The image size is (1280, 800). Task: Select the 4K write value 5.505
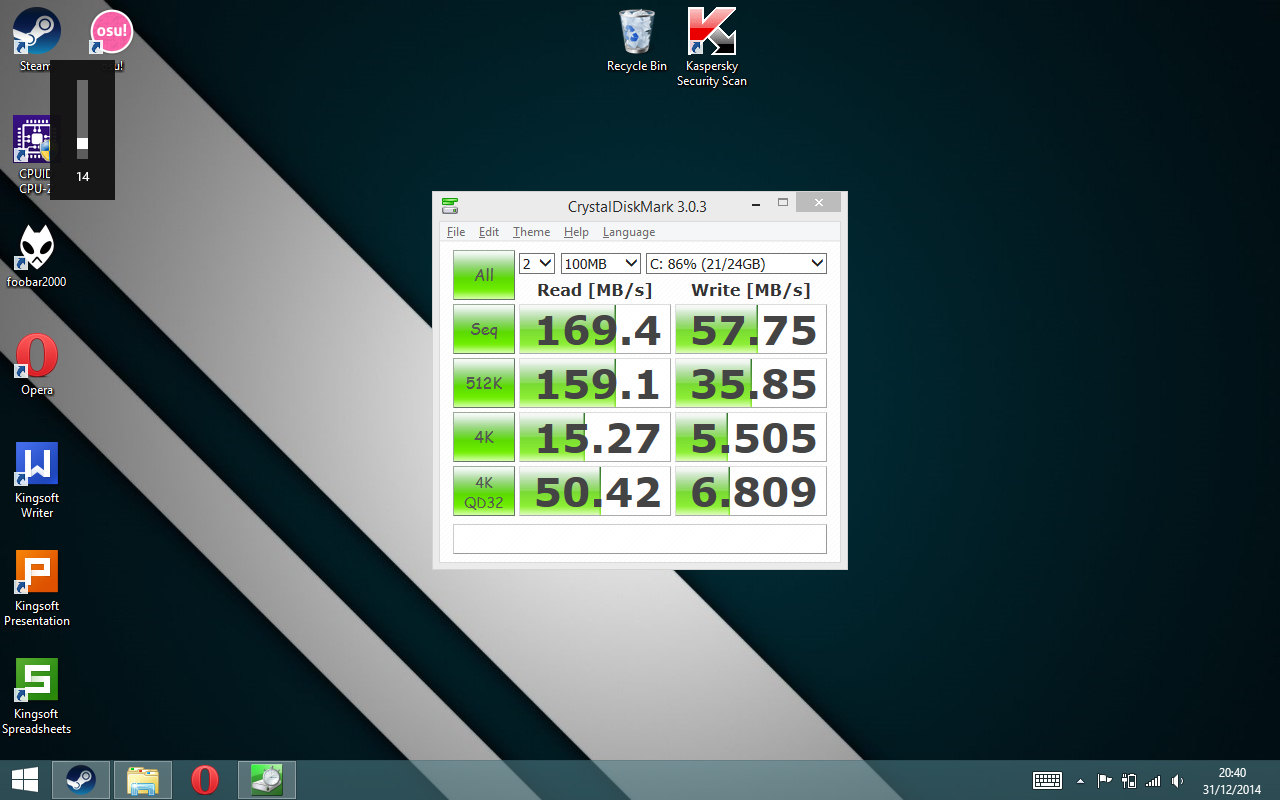pyautogui.click(x=751, y=437)
